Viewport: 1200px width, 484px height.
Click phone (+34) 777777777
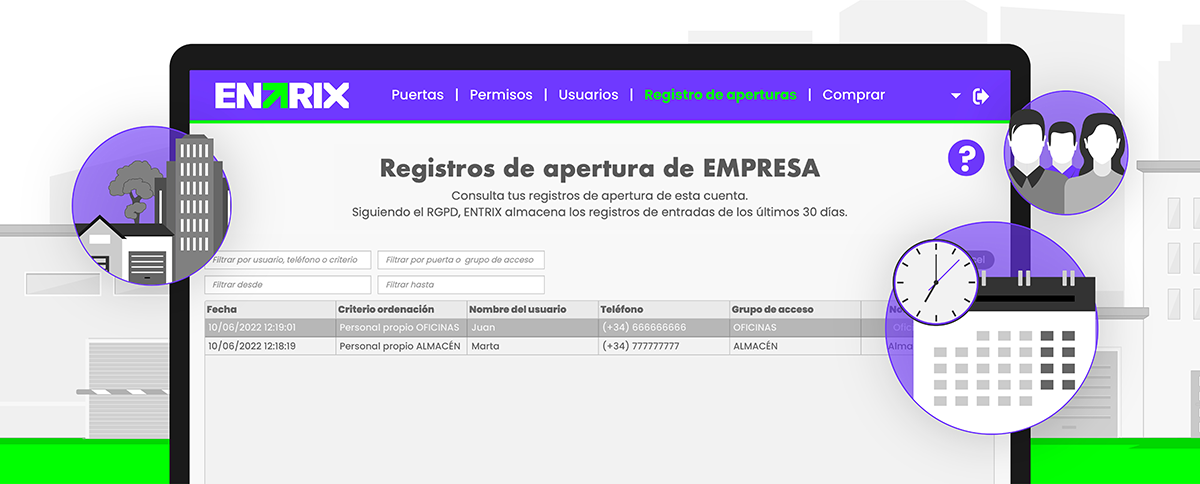(x=641, y=346)
